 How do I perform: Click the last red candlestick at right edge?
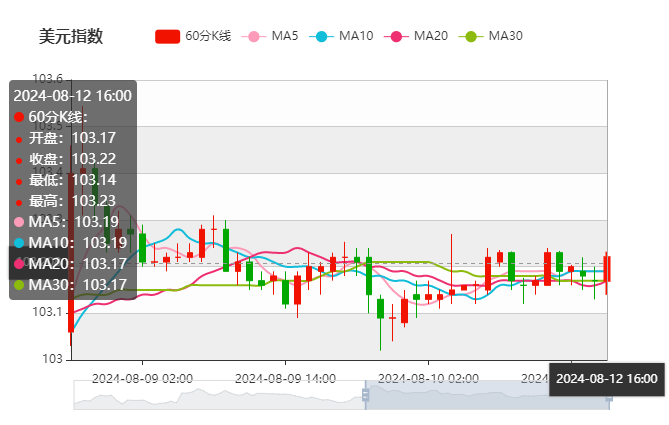click(607, 269)
